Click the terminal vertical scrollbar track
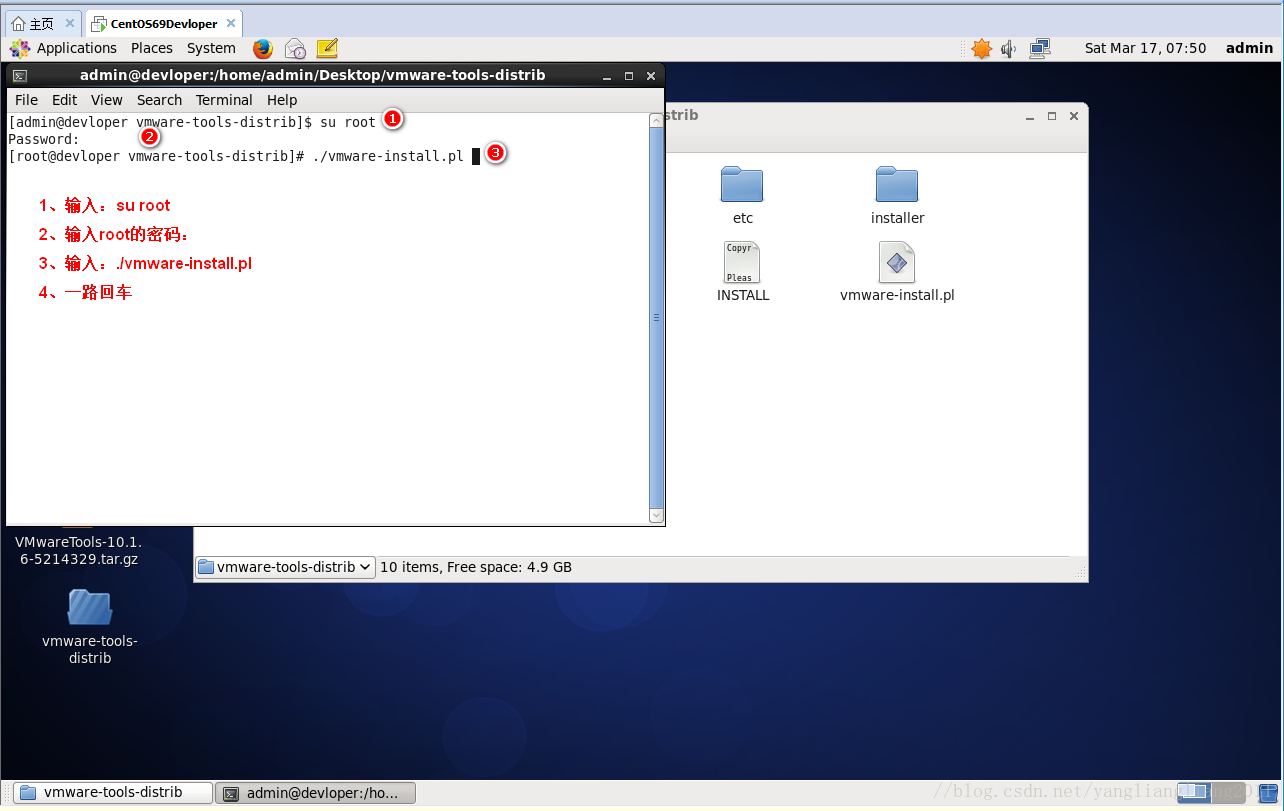The height and width of the screenshot is (811, 1284). (657, 318)
